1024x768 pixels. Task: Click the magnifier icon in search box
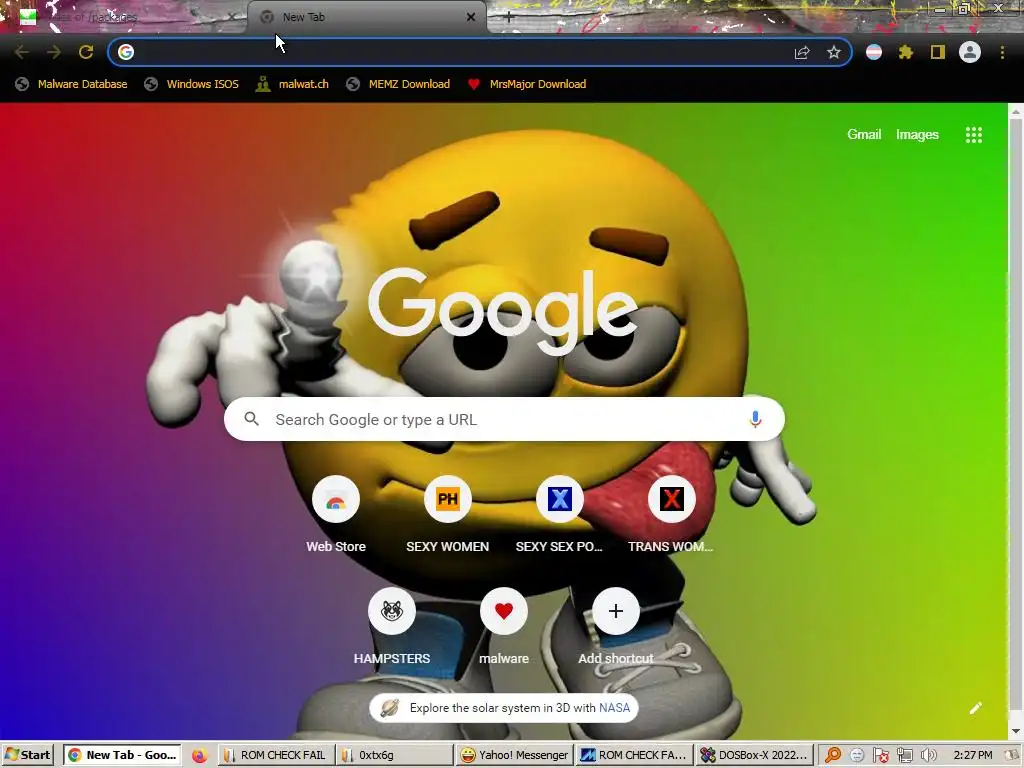(x=251, y=419)
